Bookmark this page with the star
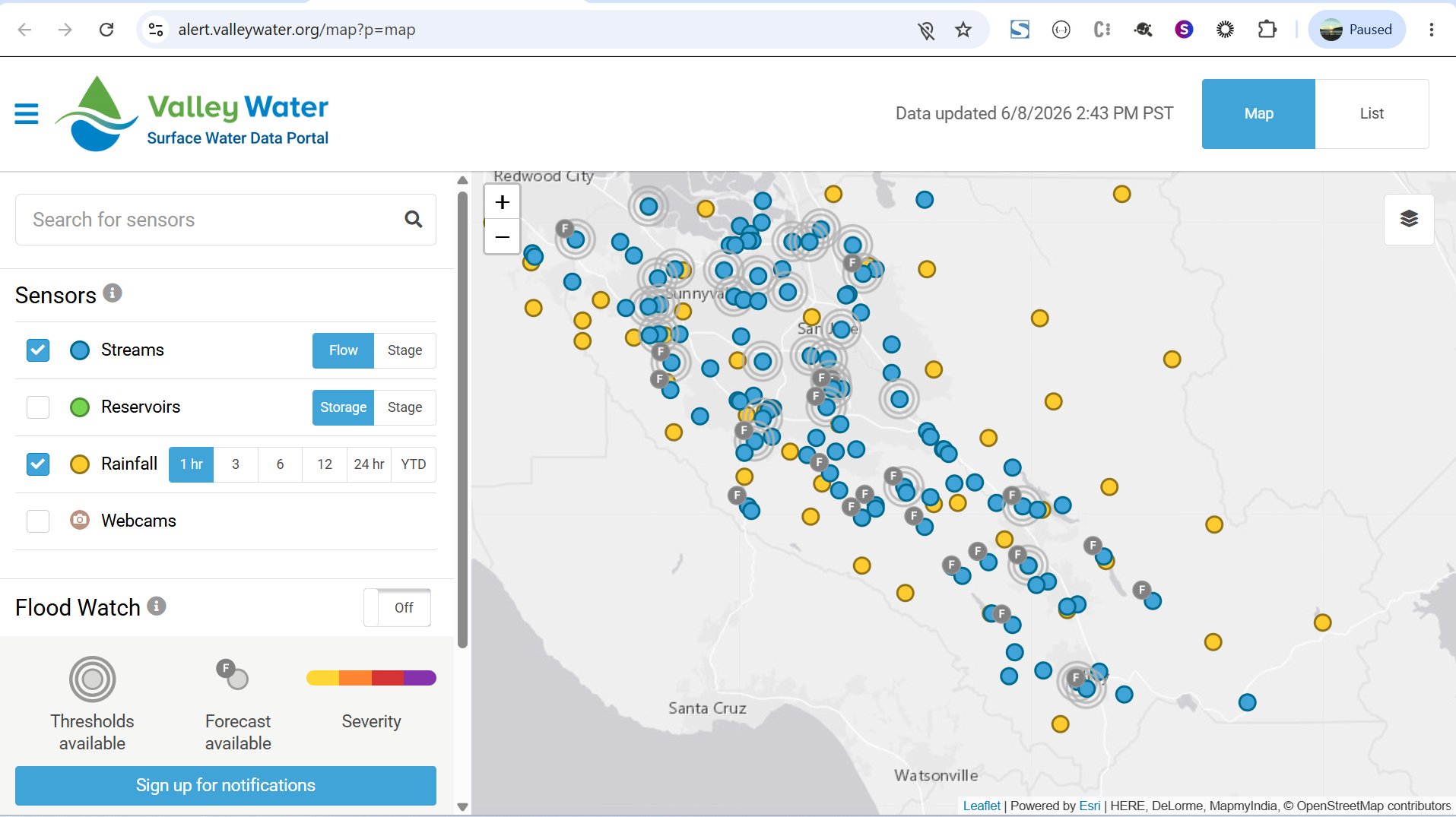 coord(963,30)
